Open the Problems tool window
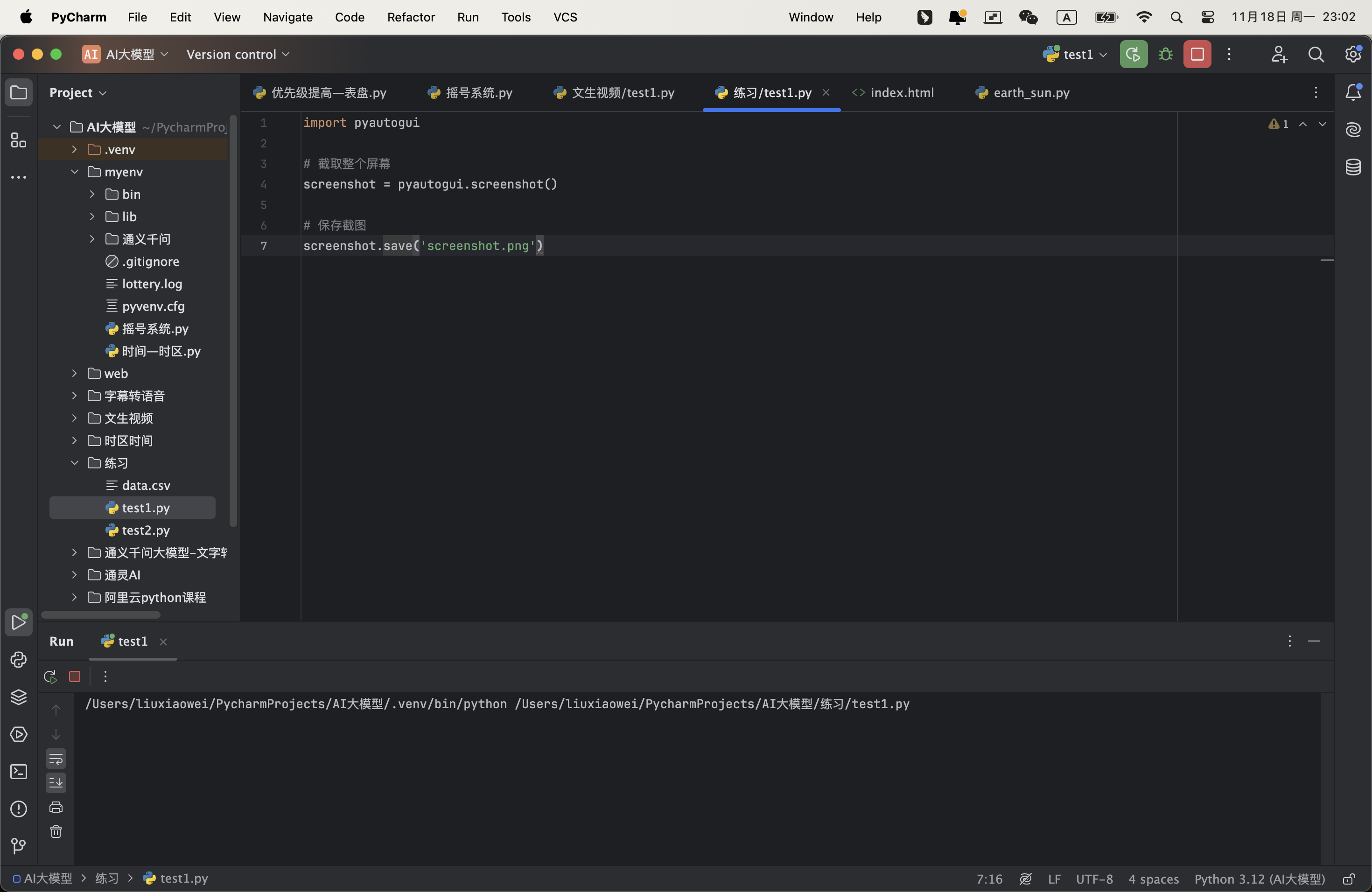Viewport: 1372px width, 892px height. click(19, 809)
